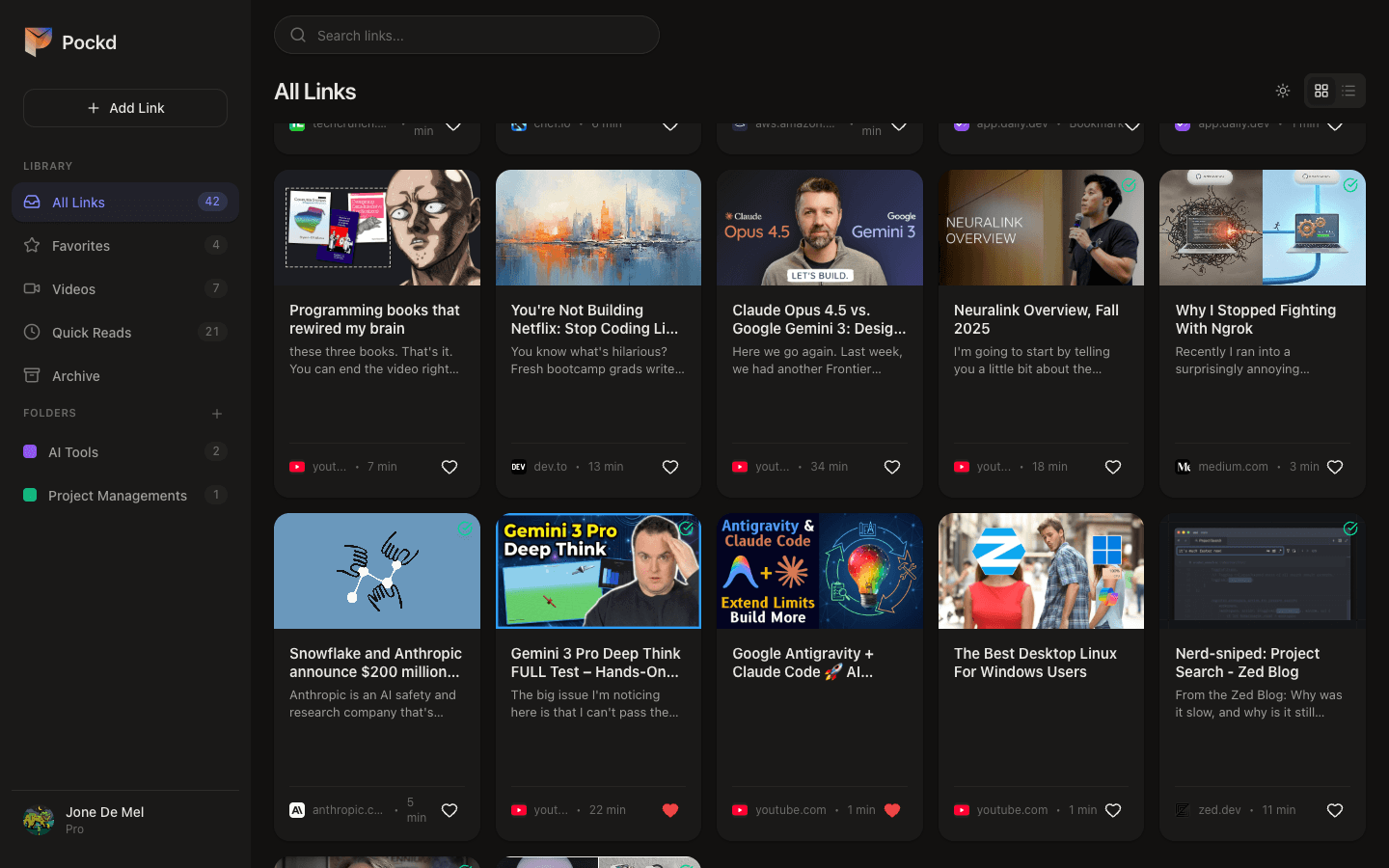Screen dimensions: 1389x868
Task: Click the Search links input field
Action: 467,35
